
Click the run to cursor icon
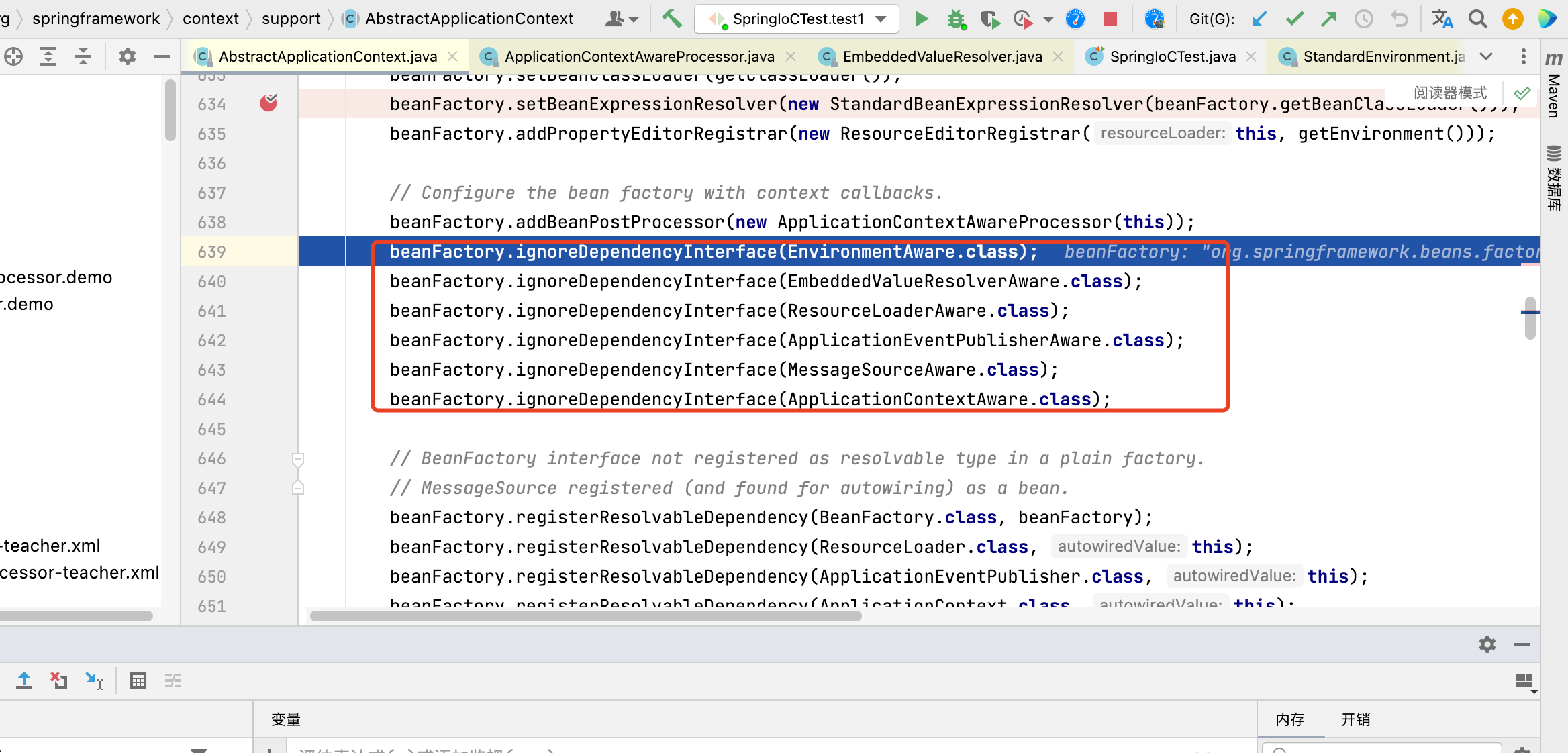pyautogui.click(x=94, y=681)
